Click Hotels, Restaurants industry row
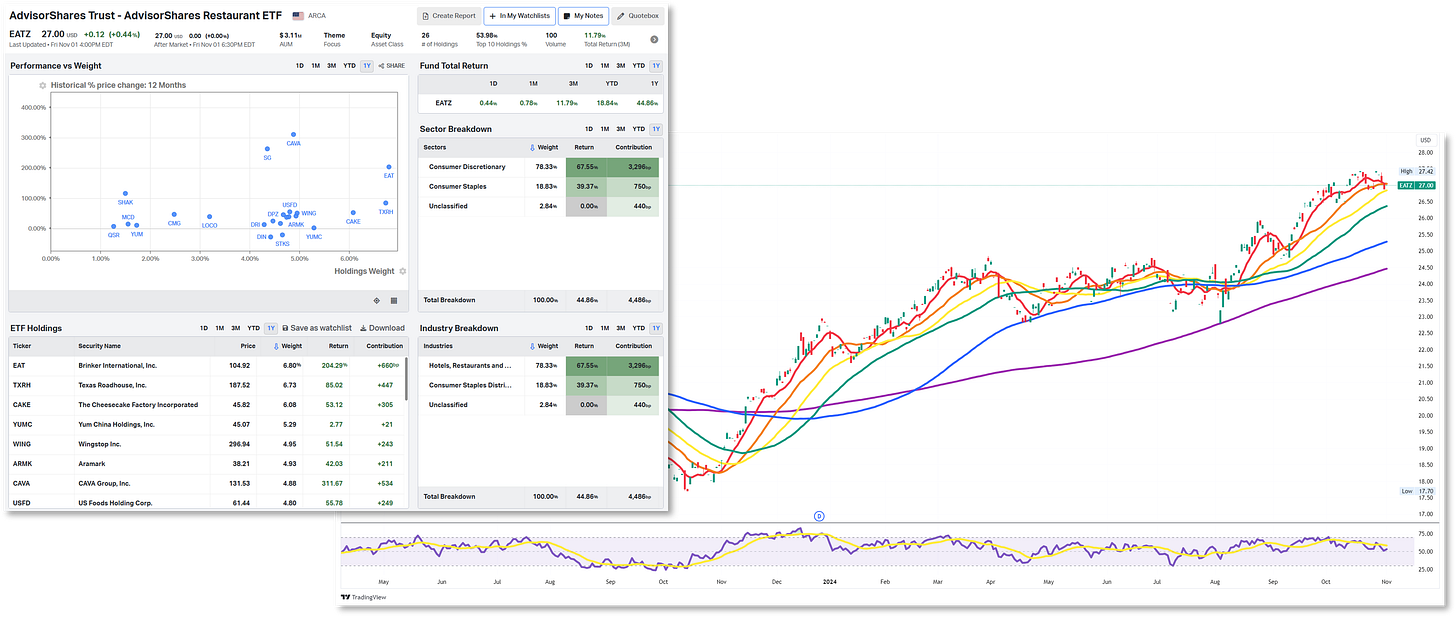 [539, 366]
